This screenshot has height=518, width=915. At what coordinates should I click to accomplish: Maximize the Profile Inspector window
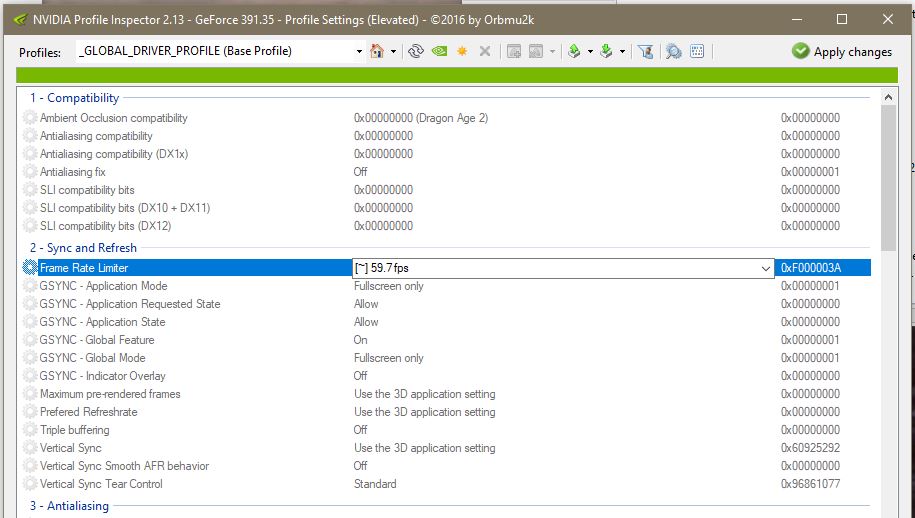(841, 19)
